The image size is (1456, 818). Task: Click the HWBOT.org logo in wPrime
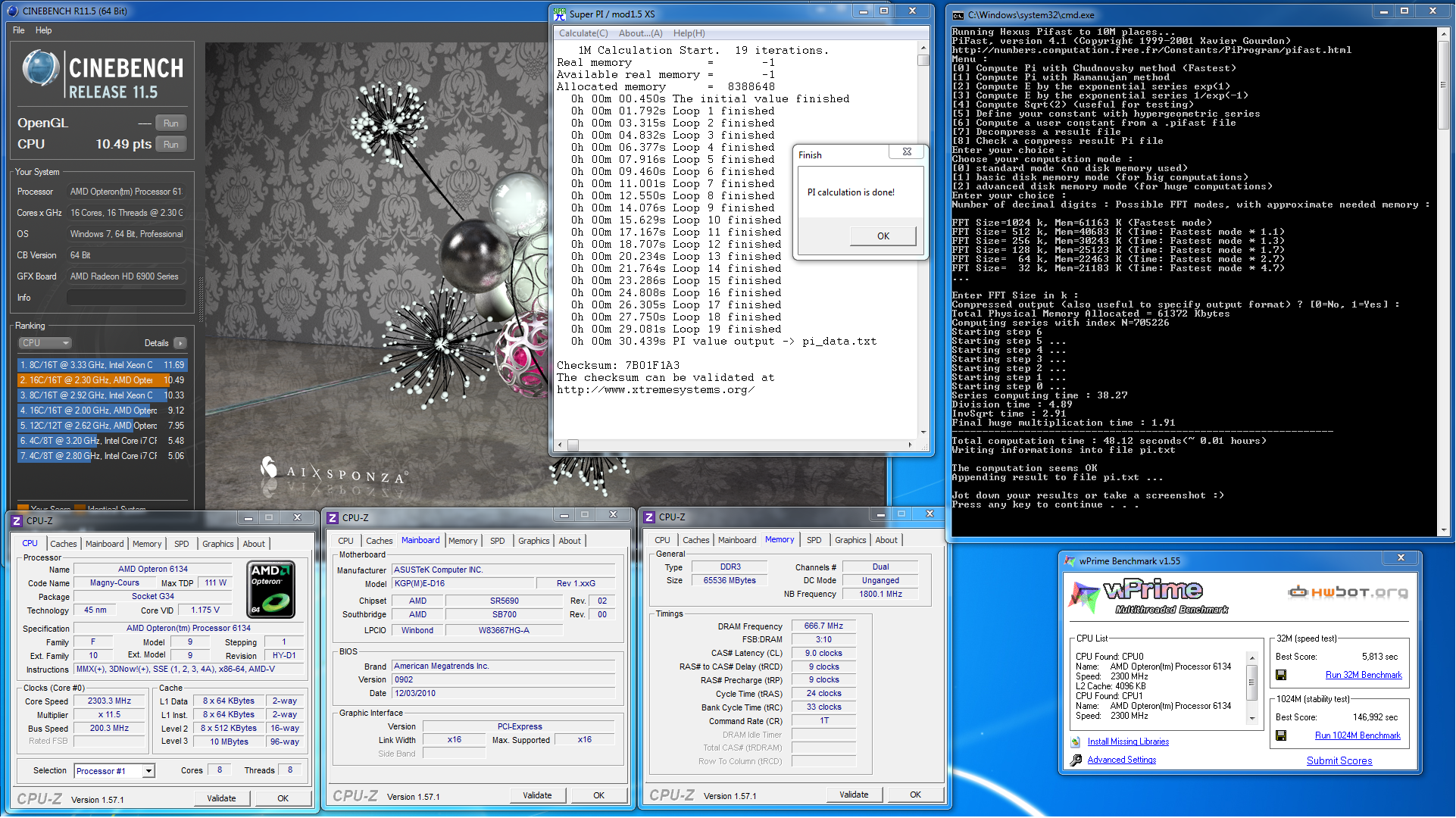[1348, 592]
